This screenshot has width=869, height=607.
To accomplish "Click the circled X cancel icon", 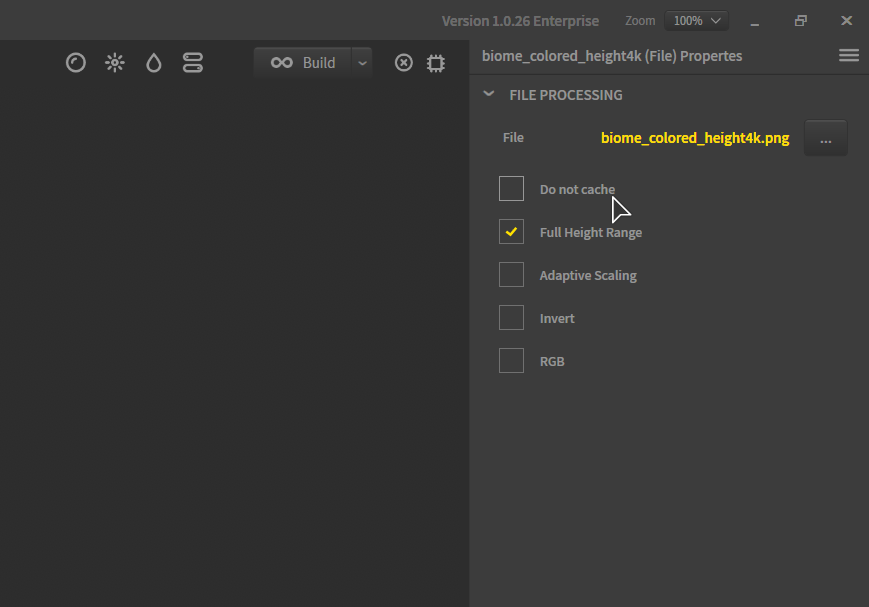I will pyautogui.click(x=404, y=63).
